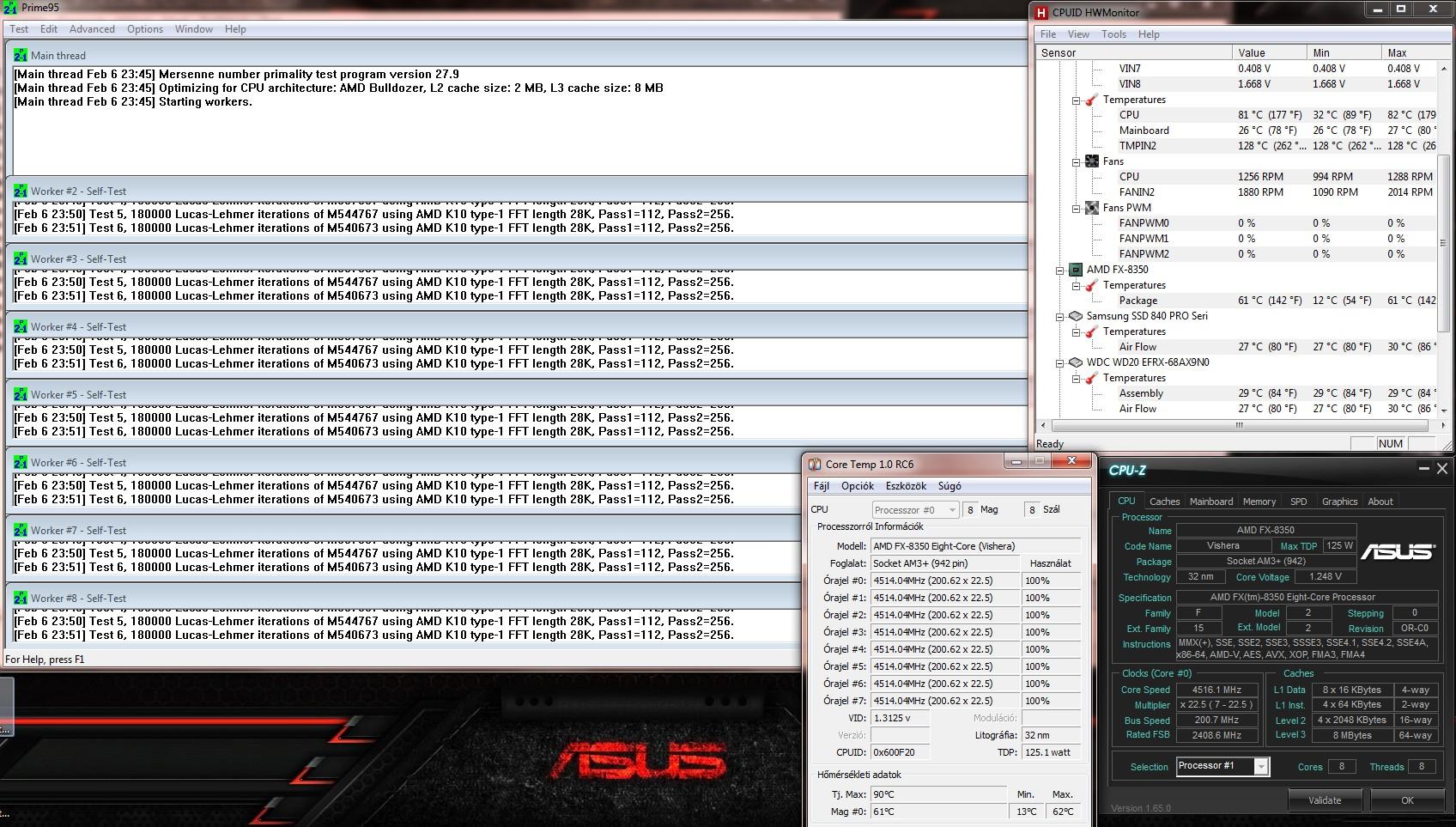Click the Prime95 icon in the title bar

point(10,8)
